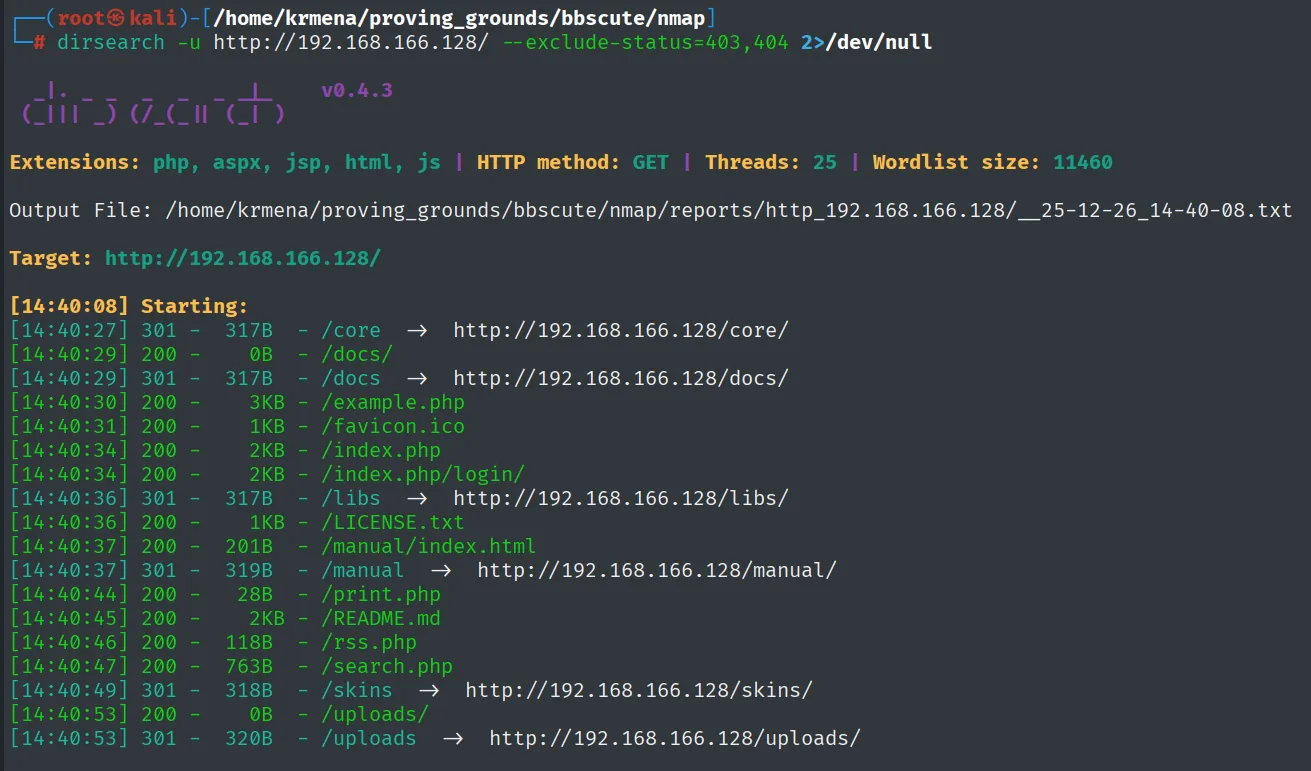
Task: Click the dirsearch command word in the prompt
Action: [x=111, y=42]
